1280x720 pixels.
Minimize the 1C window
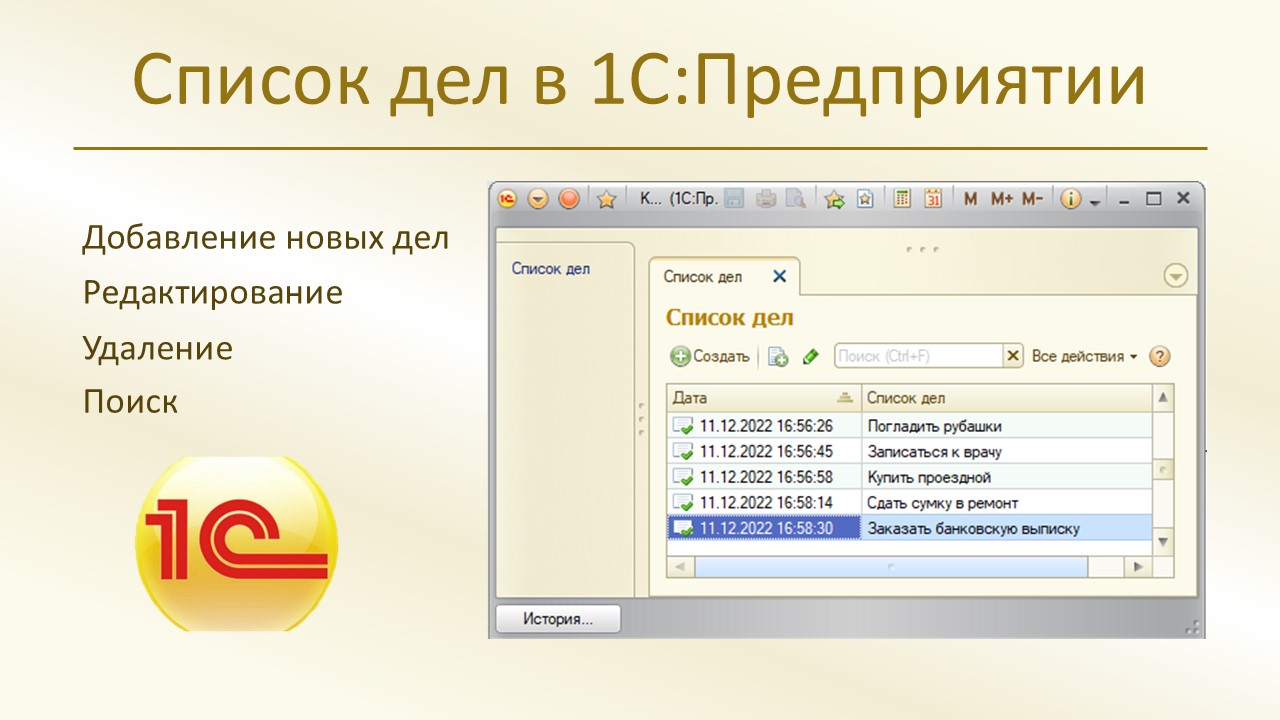(x=1125, y=199)
